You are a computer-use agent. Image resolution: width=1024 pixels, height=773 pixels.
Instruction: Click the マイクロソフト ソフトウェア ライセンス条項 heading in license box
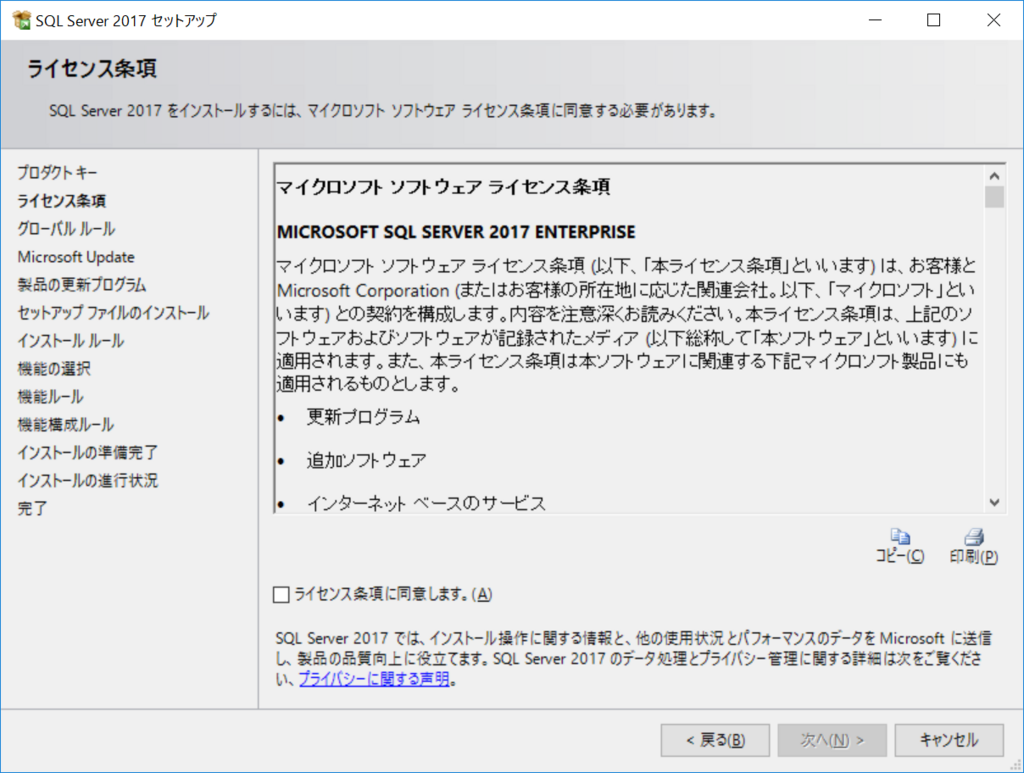click(443, 187)
